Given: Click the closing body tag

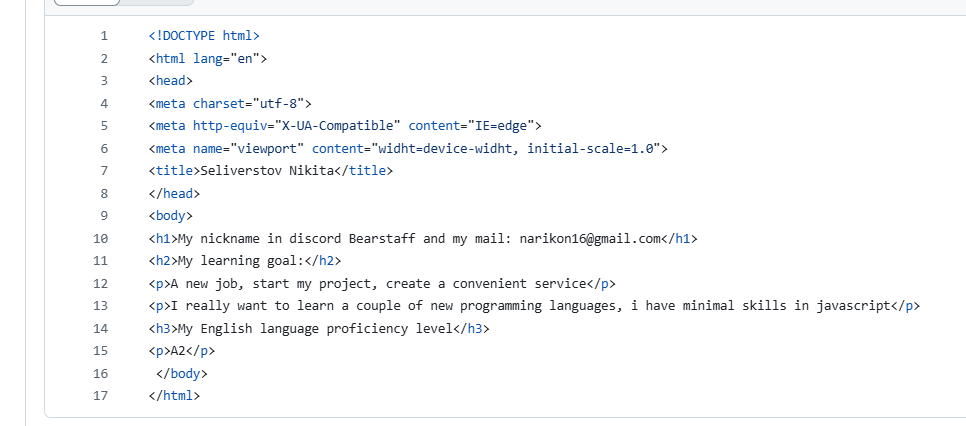Looking at the screenshot, I should click(182, 374).
